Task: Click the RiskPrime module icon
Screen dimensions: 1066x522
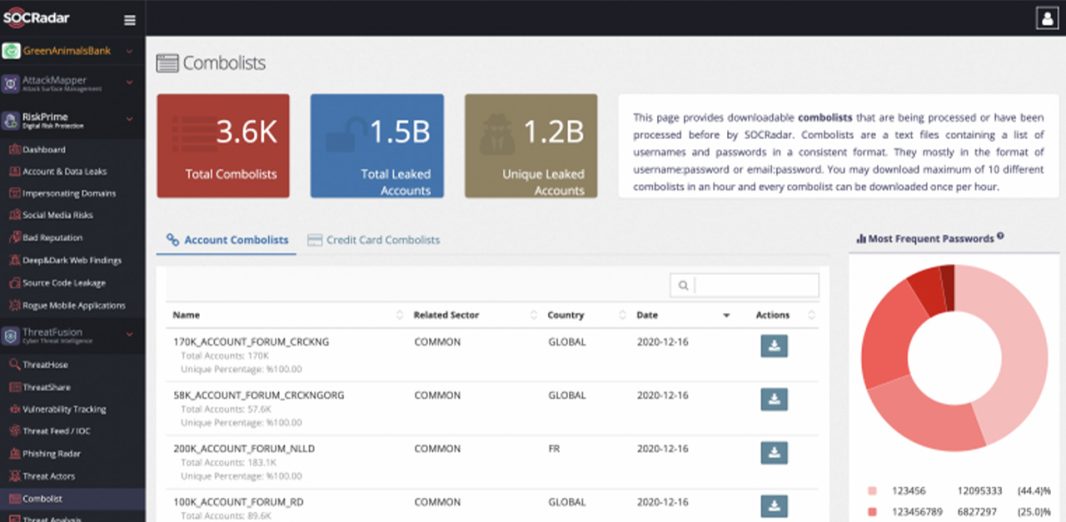Action: (x=11, y=121)
